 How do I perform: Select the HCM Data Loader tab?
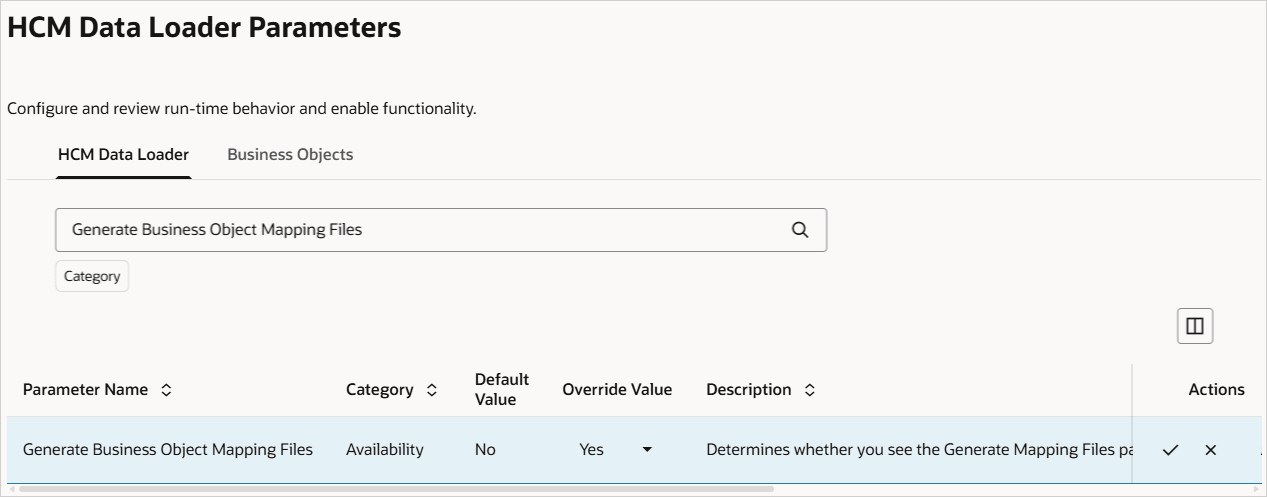click(x=123, y=154)
